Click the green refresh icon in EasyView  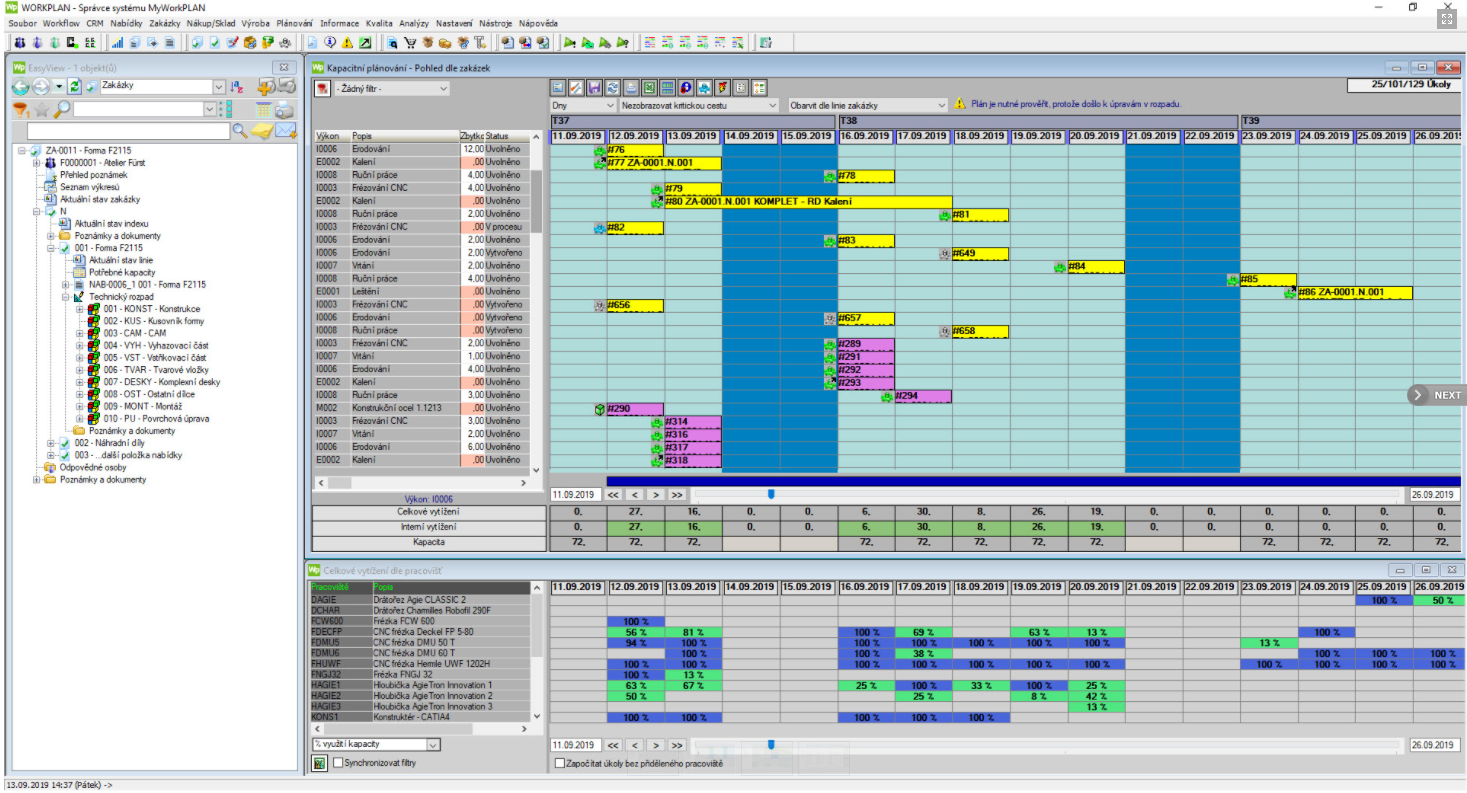(x=75, y=87)
